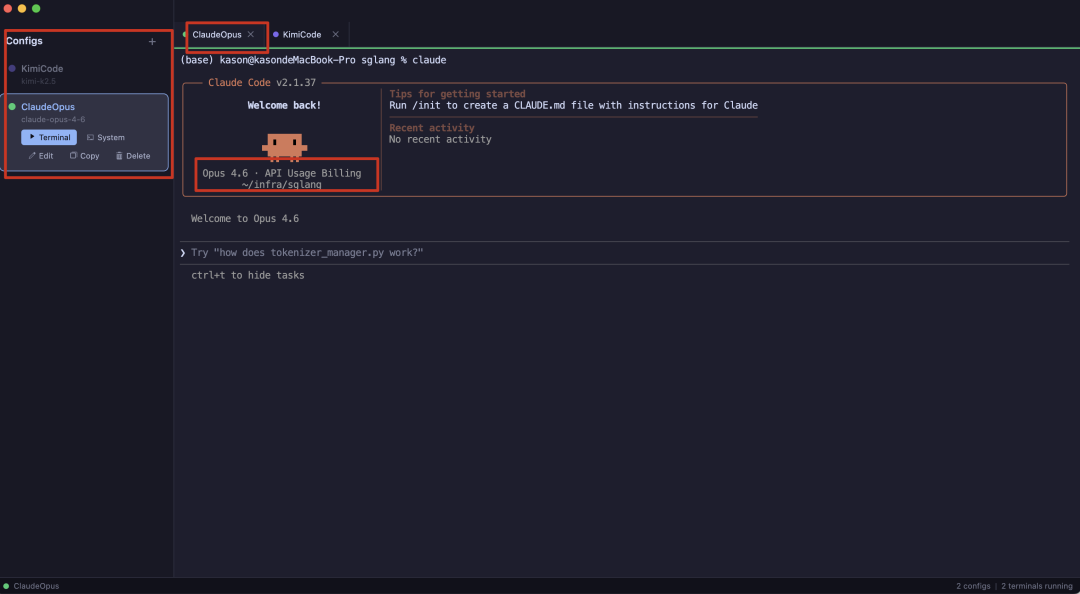The height and width of the screenshot is (594, 1080).
Task: Click the clipboard icon on Copy
Action: coord(73,156)
